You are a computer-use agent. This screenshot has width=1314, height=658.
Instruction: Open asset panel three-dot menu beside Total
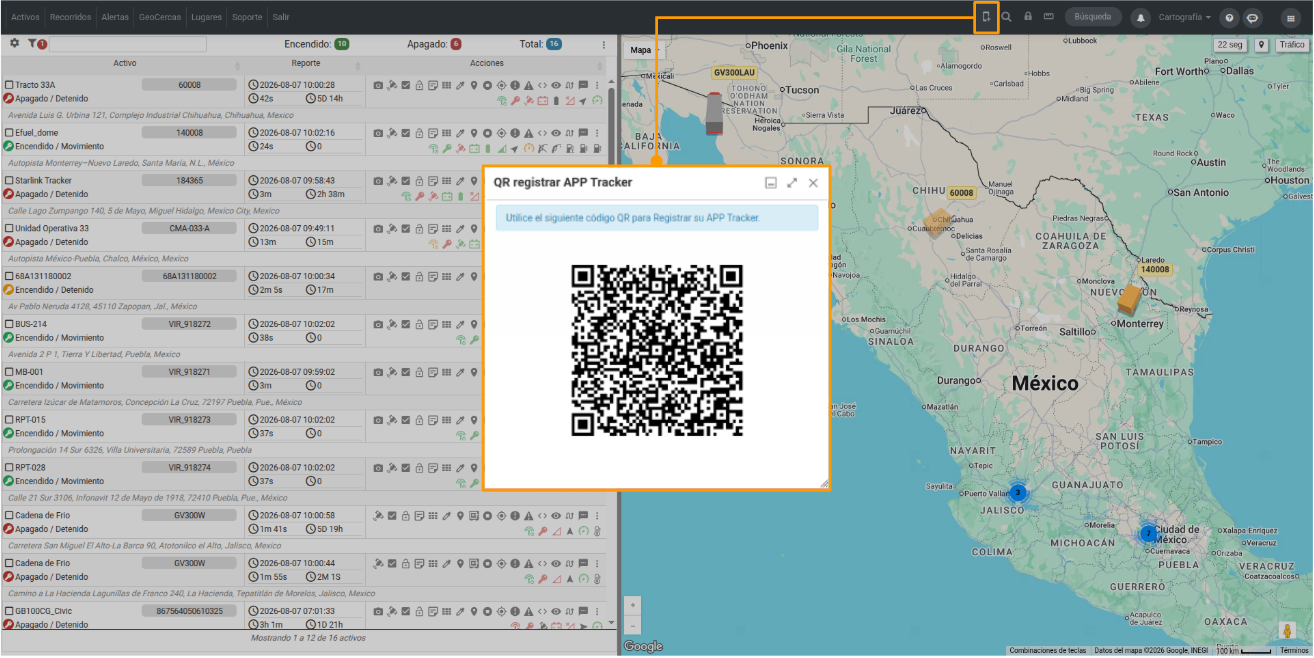[603, 44]
